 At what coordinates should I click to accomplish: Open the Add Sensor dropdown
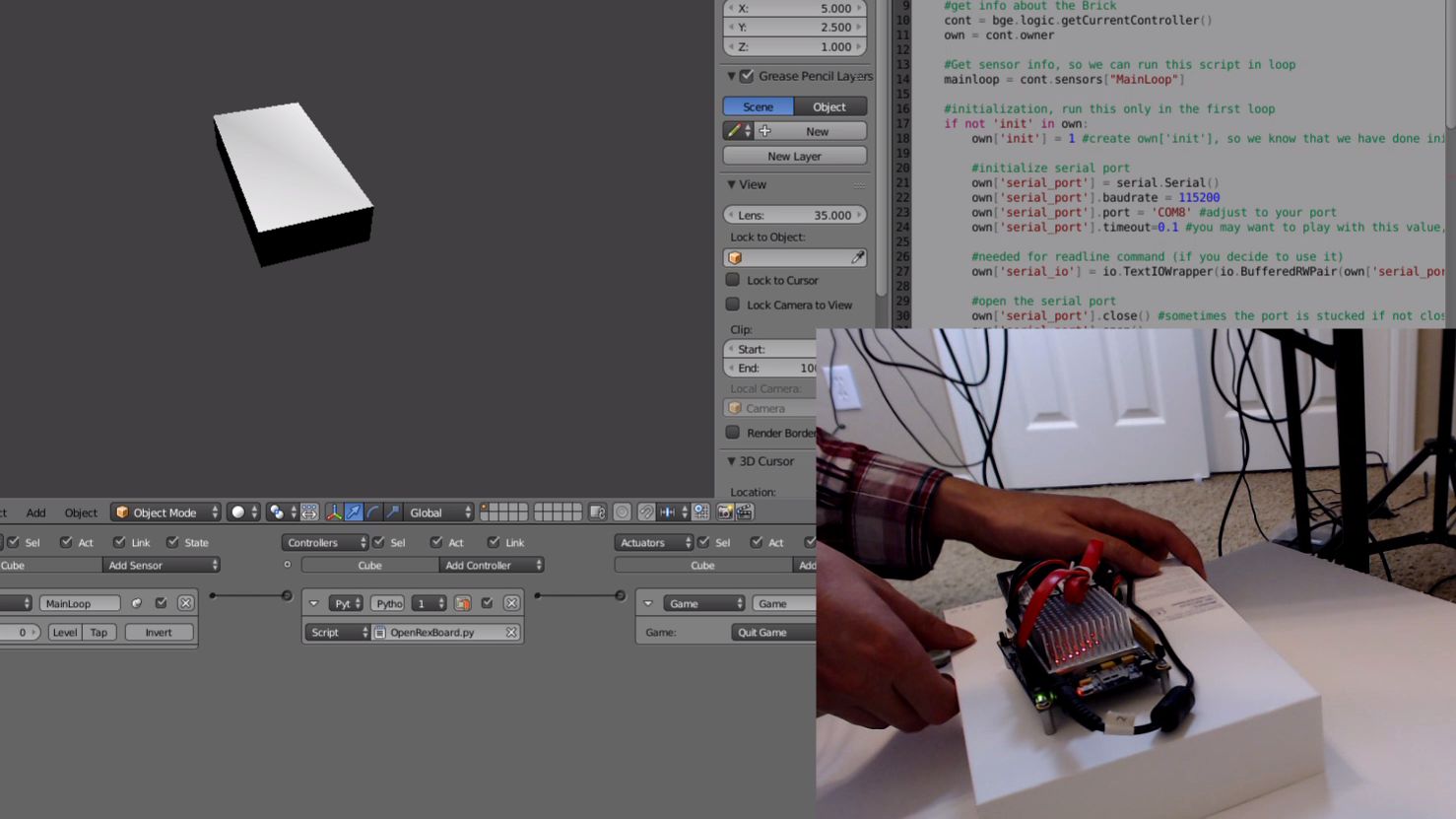point(162,566)
